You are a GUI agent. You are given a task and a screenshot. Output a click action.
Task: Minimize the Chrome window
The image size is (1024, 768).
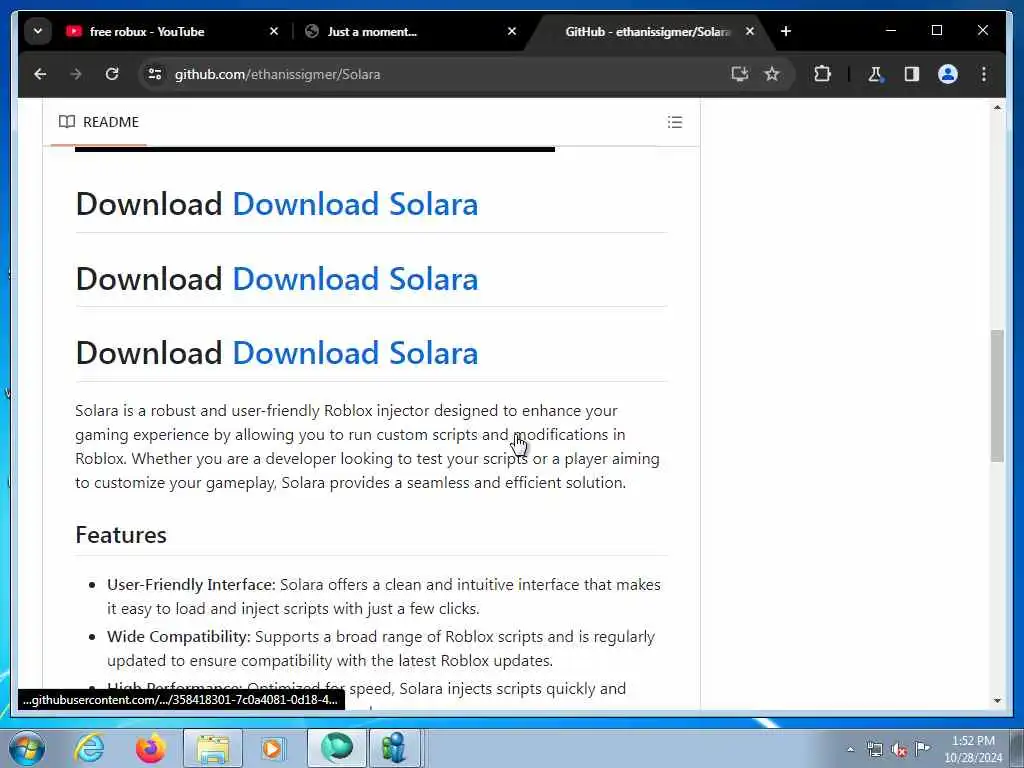click(891, 31)
